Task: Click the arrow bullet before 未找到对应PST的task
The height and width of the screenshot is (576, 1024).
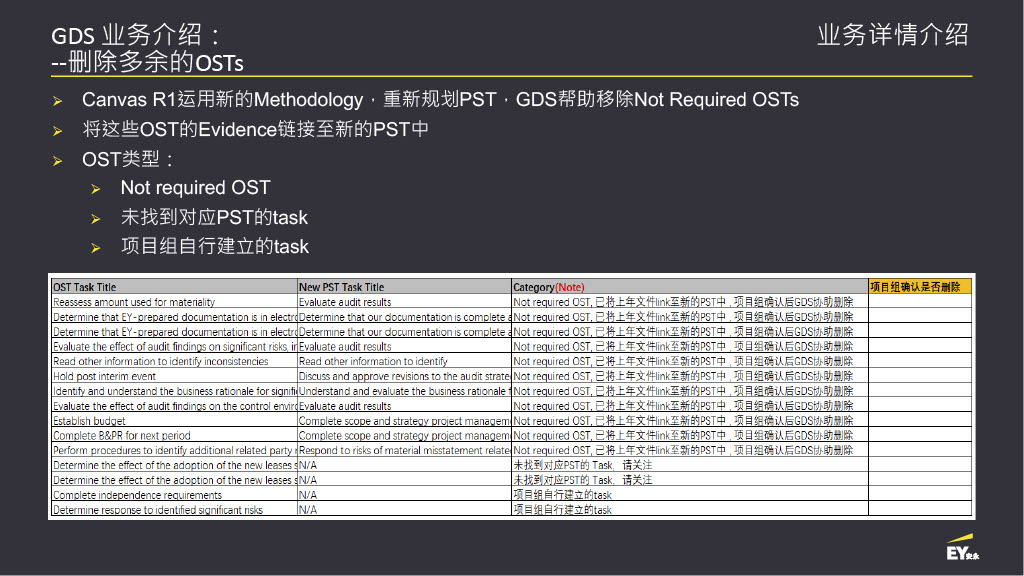Action: [x=96, y=218]
